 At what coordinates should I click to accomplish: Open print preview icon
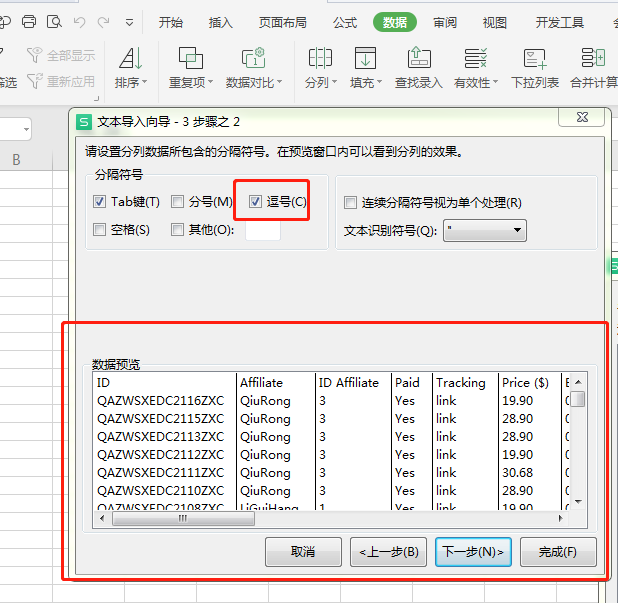point(54,22)
